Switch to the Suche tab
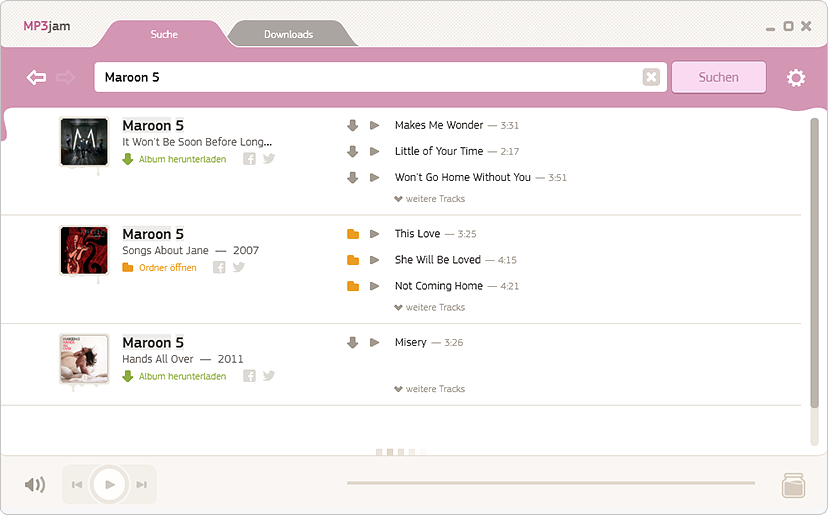829x515 pixels. pyautogui.click(x=164, y=34)
